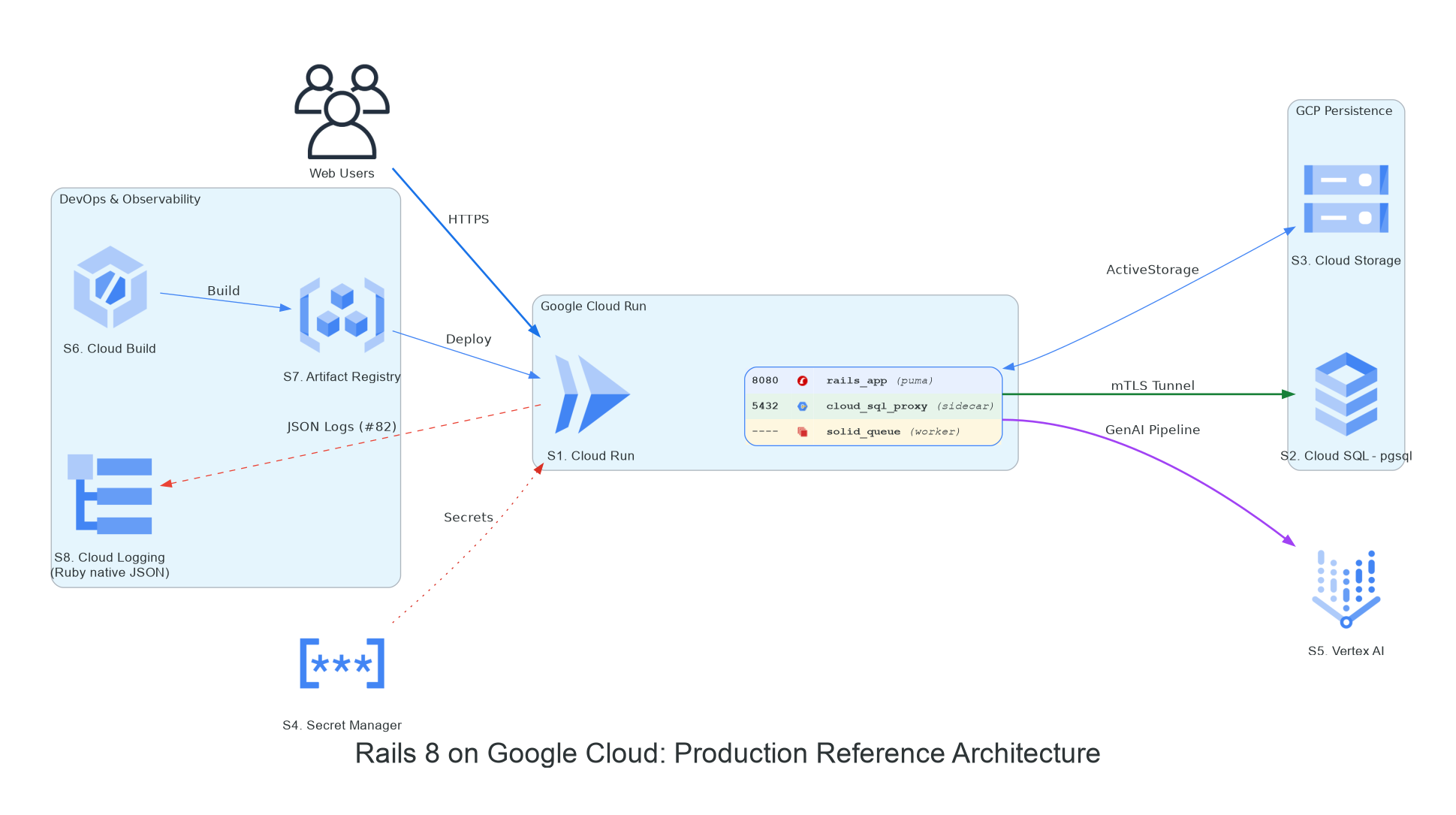1456x815 pixels.
Task: Click the 'JSON Logs (#82)' label
Action: (x=342, y=427)
